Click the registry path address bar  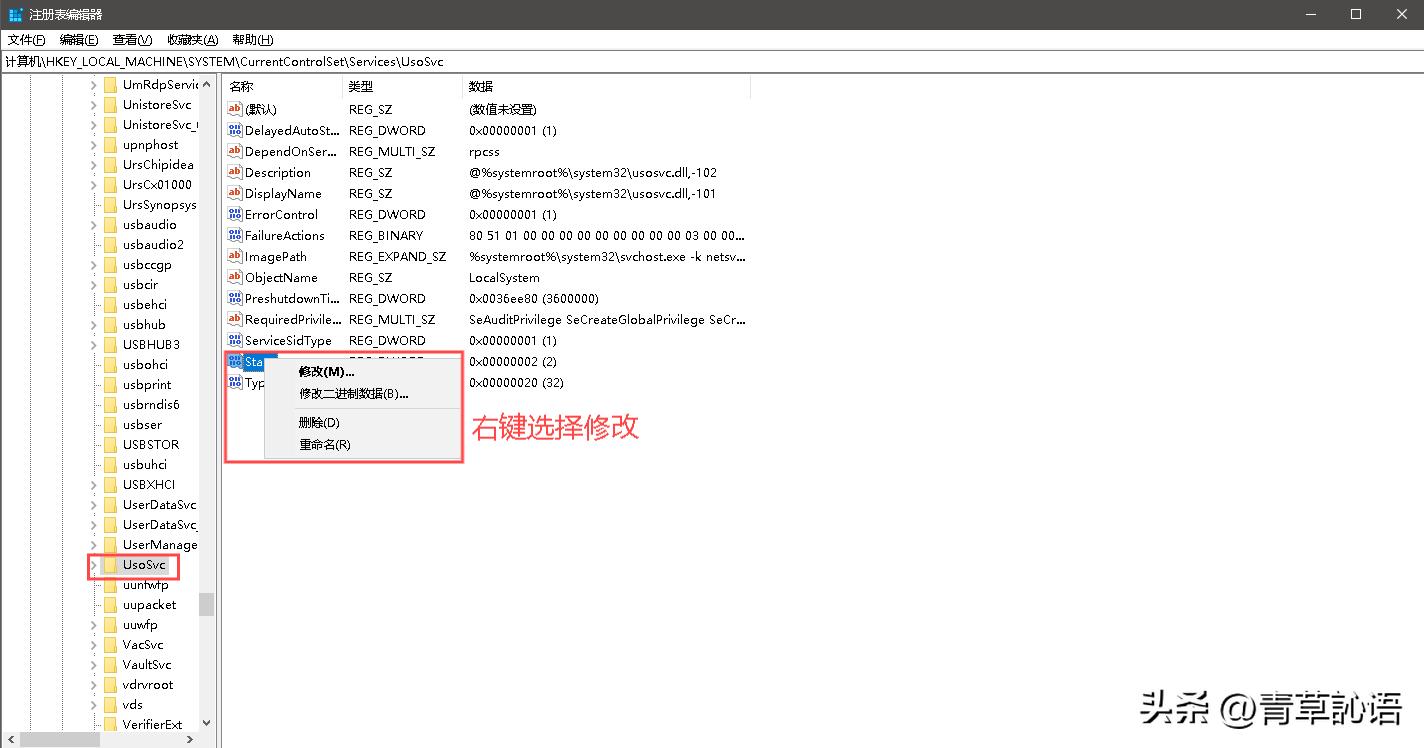(x=712, y=62)
